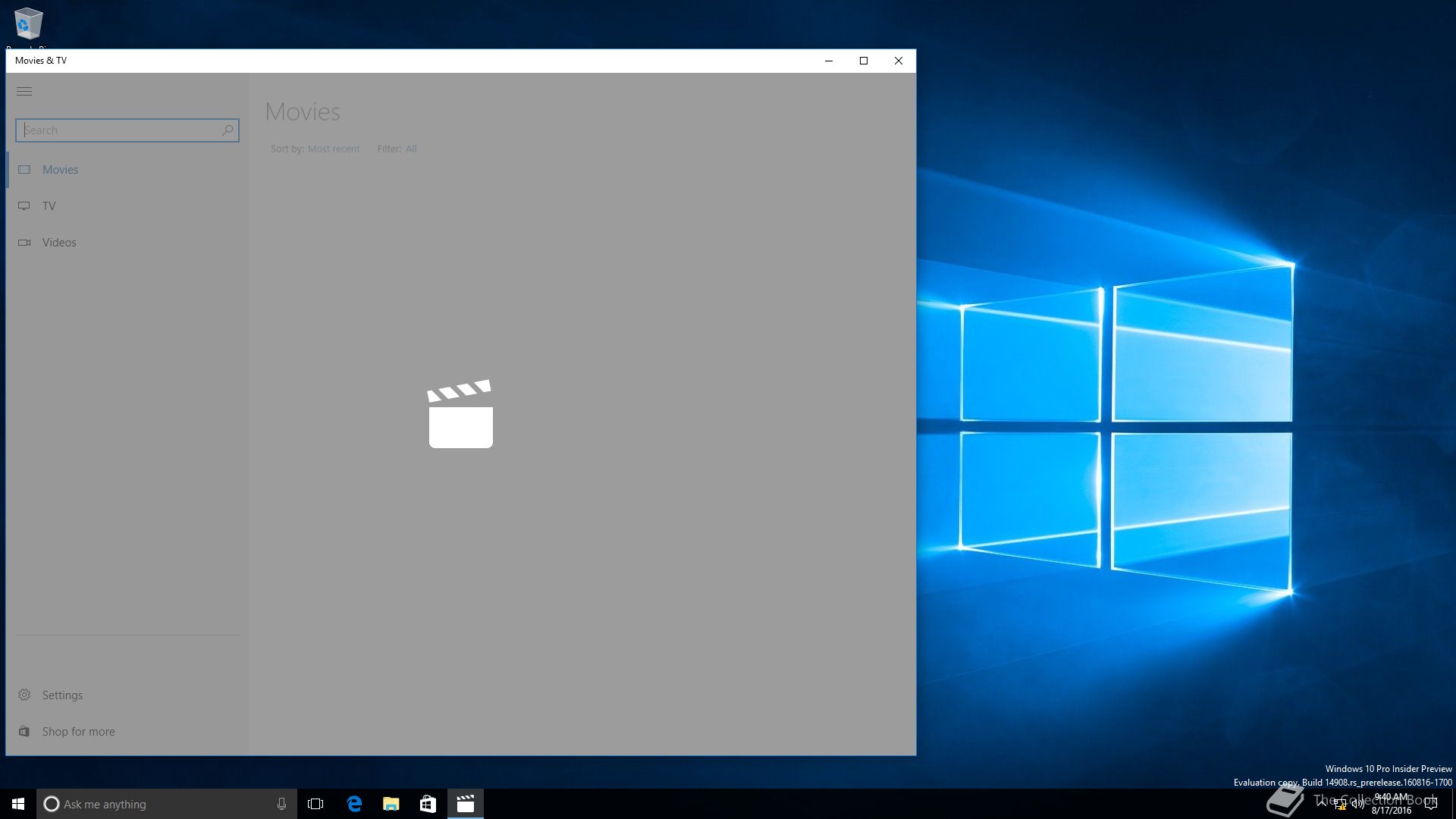1456x819 pixels.
Task: Click the volume speaker tray icon
Action: tap(1357, 805)
